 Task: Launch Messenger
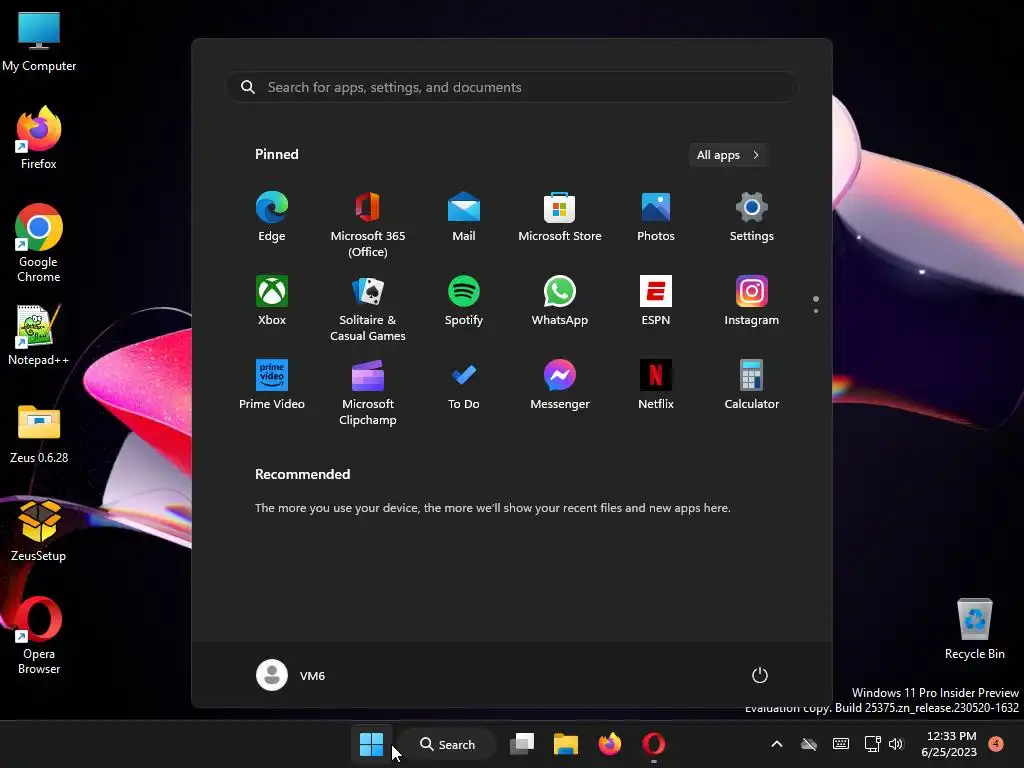click(560, 385)
